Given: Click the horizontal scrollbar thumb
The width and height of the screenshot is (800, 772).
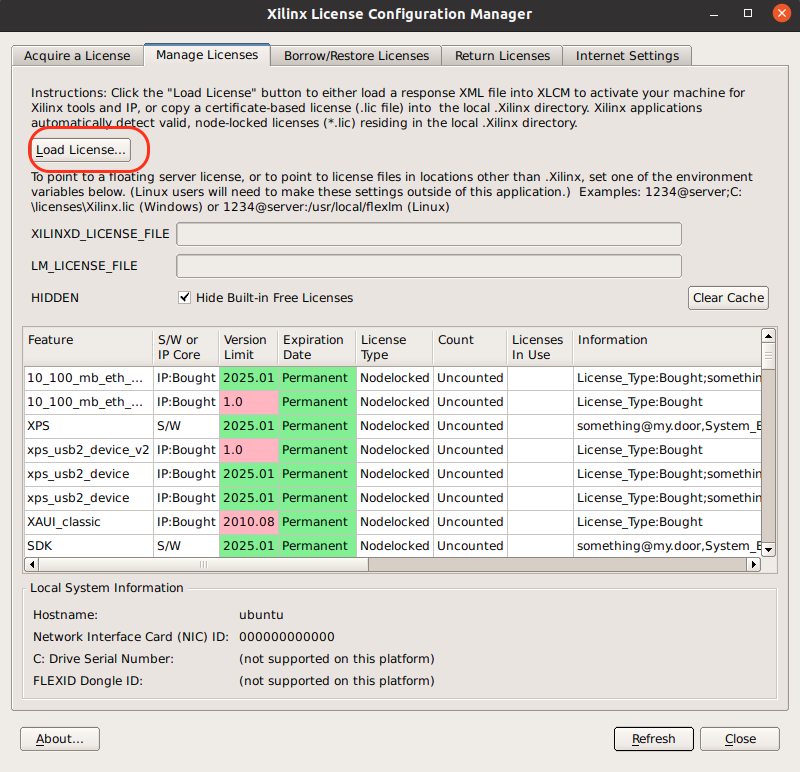Looking at the screenshot, I should 204,564.
